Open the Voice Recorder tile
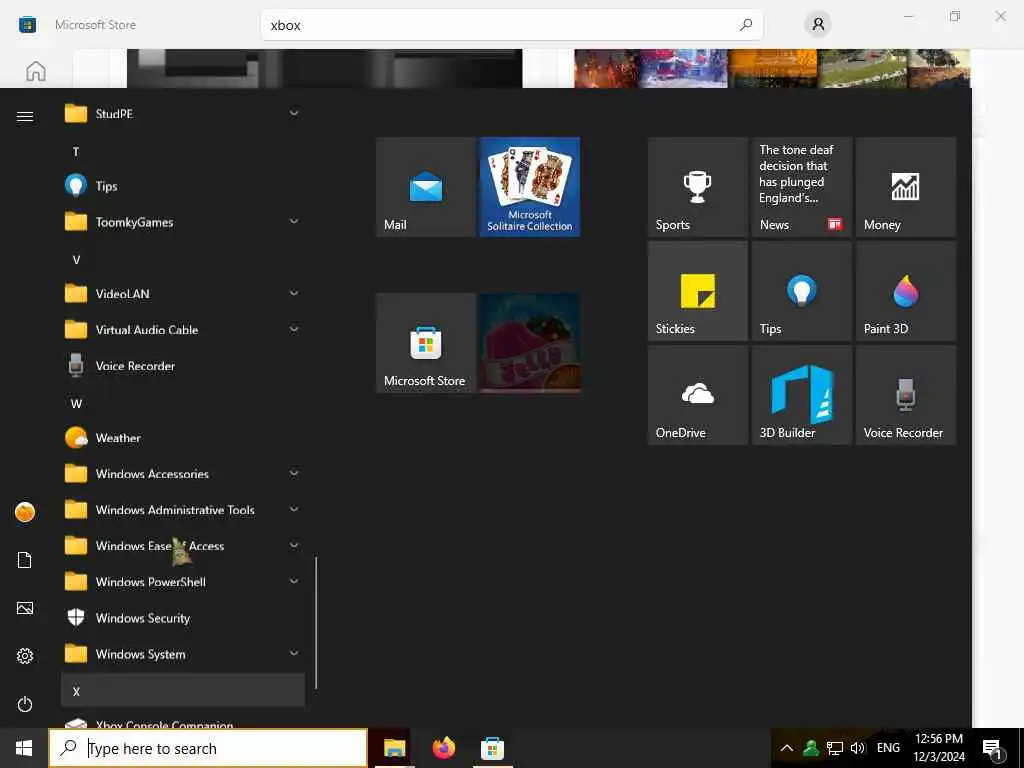 tap(905, 395)
